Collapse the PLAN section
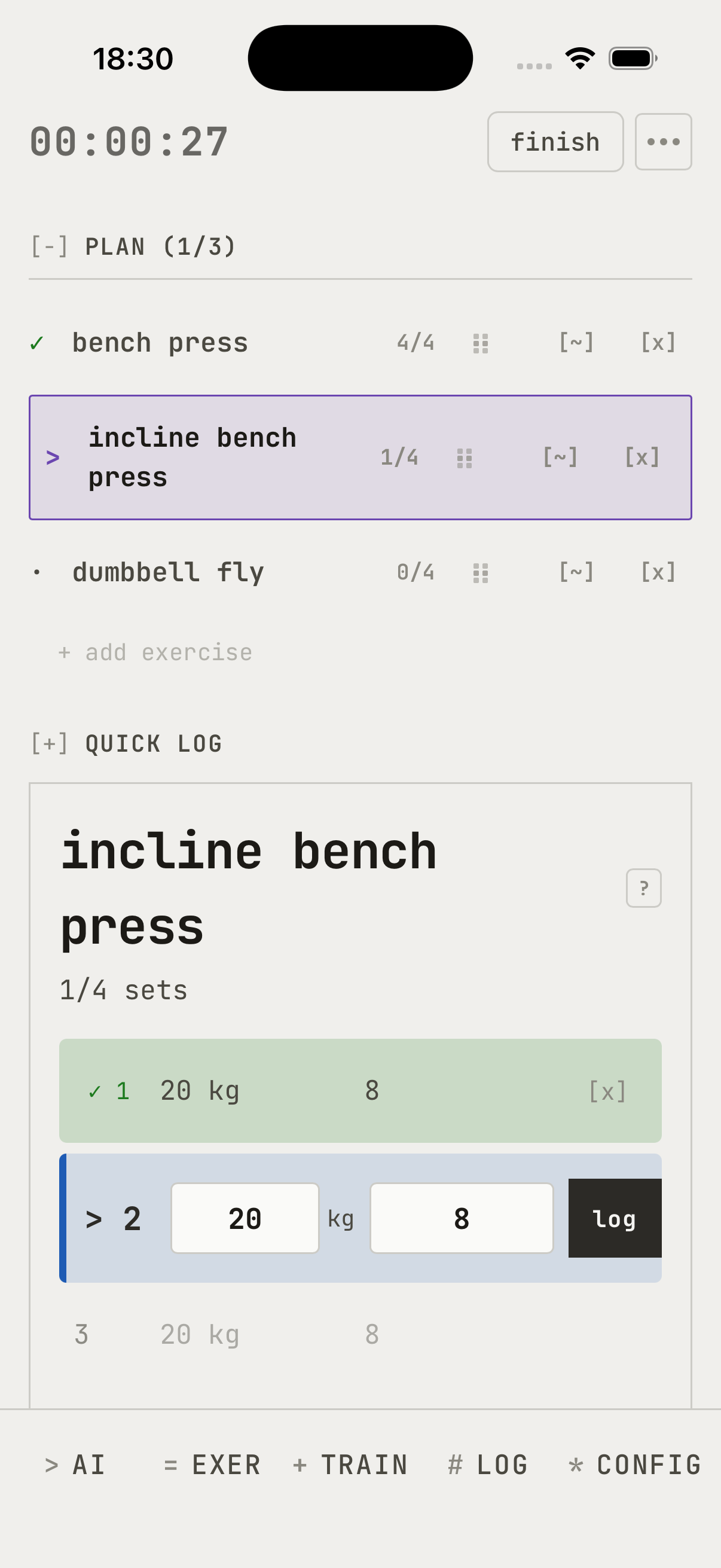Viewport: 721px width, 1568px height. [49, 247]
